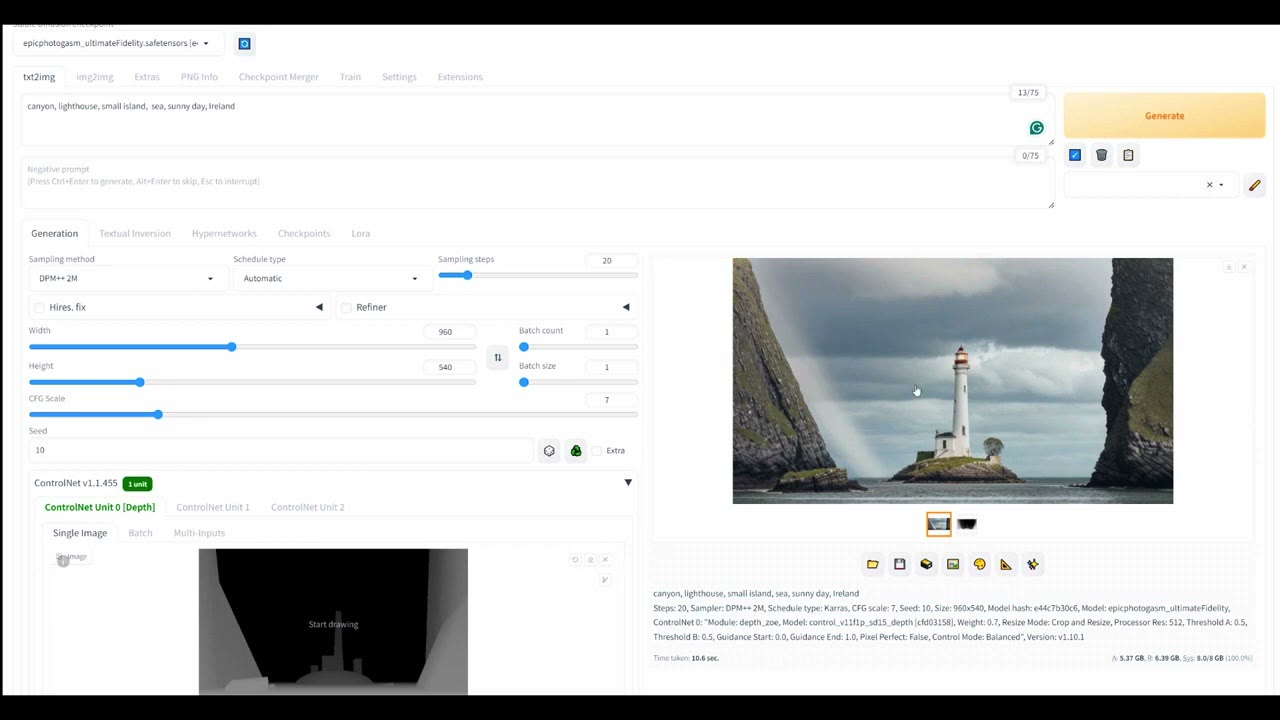The image size is (1280, 720).
Task: Send image to inpaint palette icon
Action: (x=980, y=564)
